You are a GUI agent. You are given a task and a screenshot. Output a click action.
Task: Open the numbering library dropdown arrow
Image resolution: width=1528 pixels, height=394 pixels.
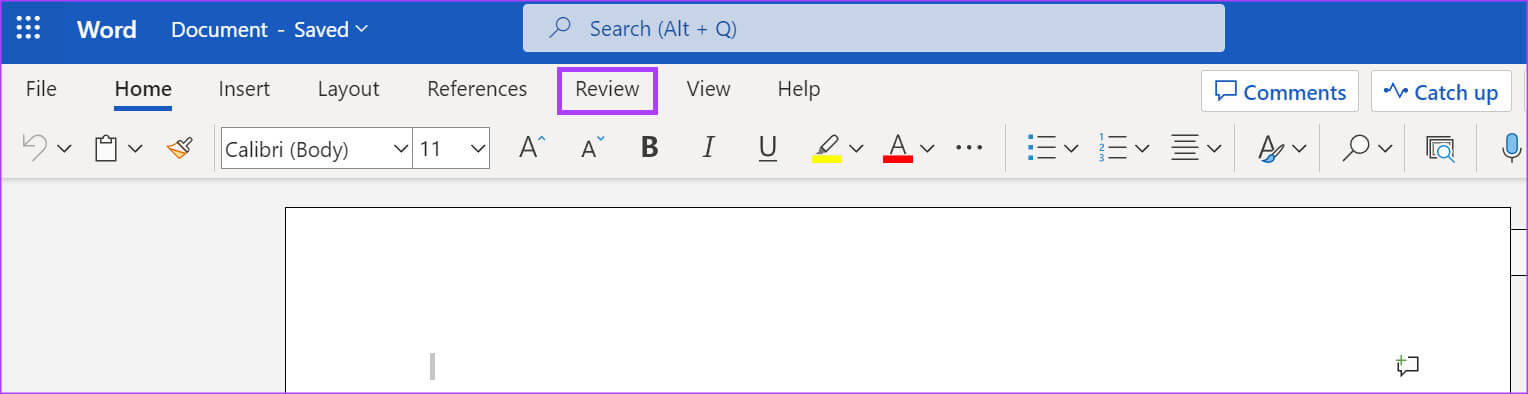coord(1142,149)
